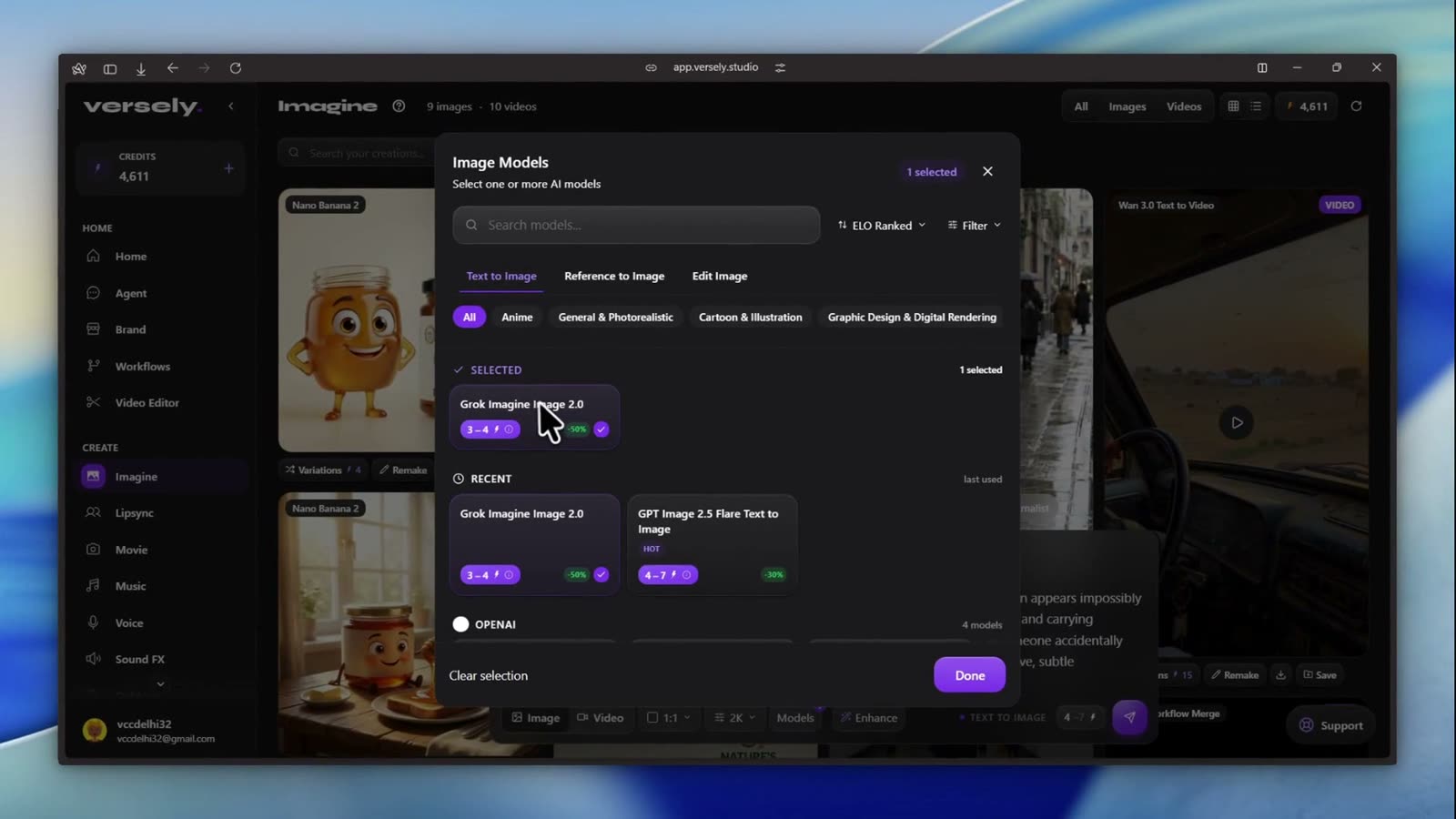Uncheck Grok Imagine Image 2.0 in Recent section
This screenshot has height=819, width=1456.
(602, 575)
